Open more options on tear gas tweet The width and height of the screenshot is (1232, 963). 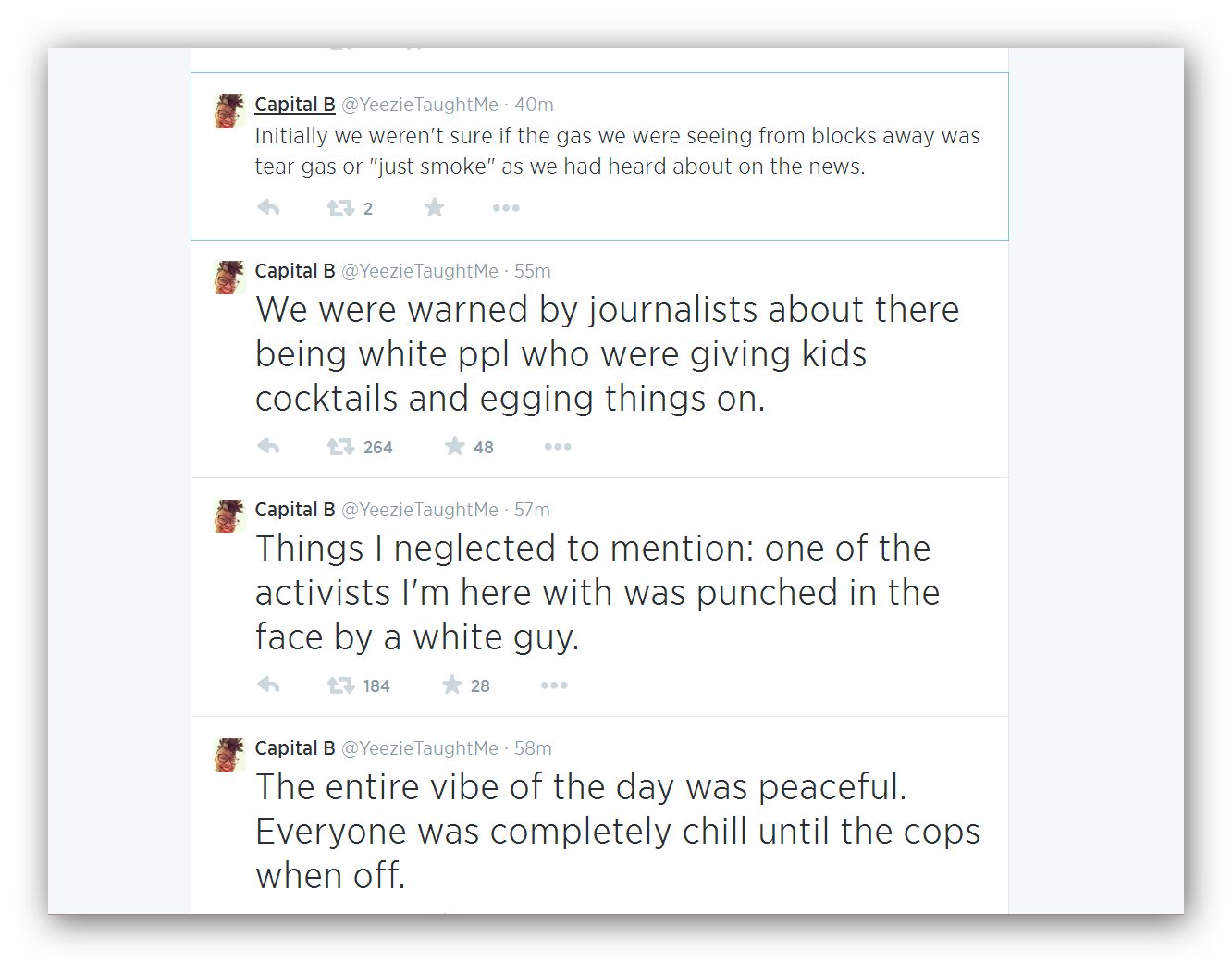click(x=506, y=208)
